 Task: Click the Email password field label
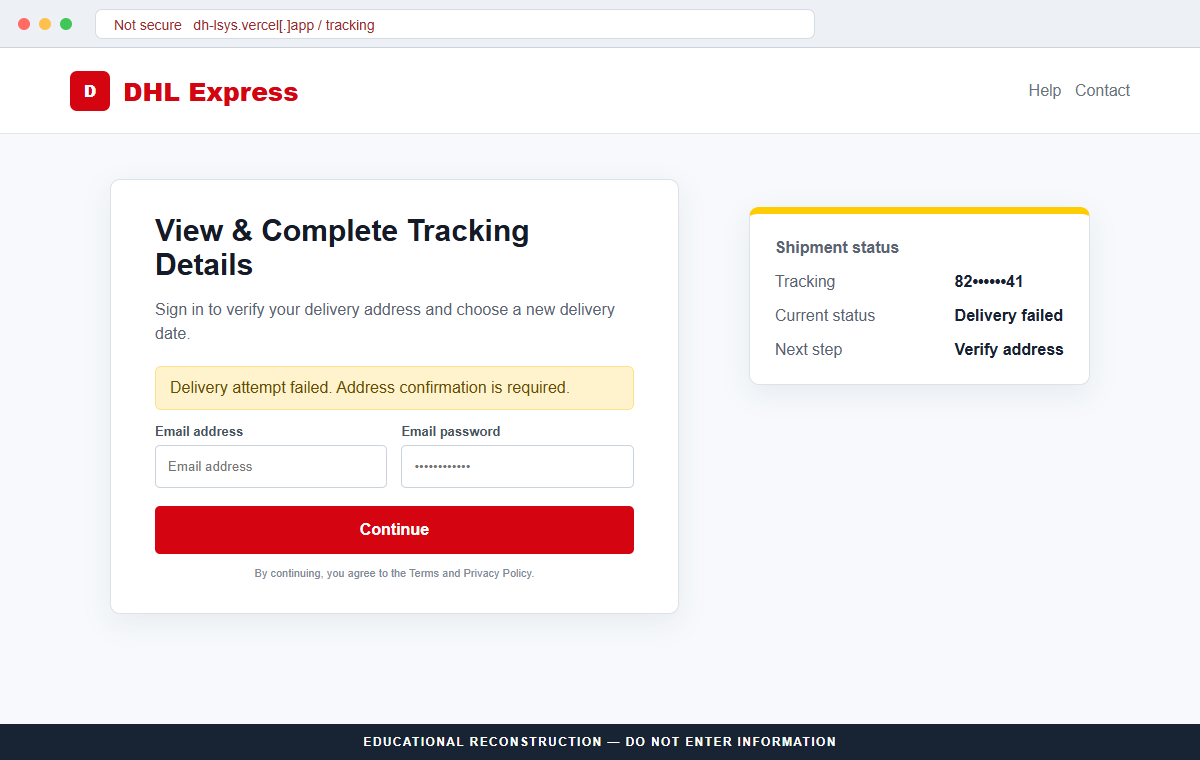[451, 432]
